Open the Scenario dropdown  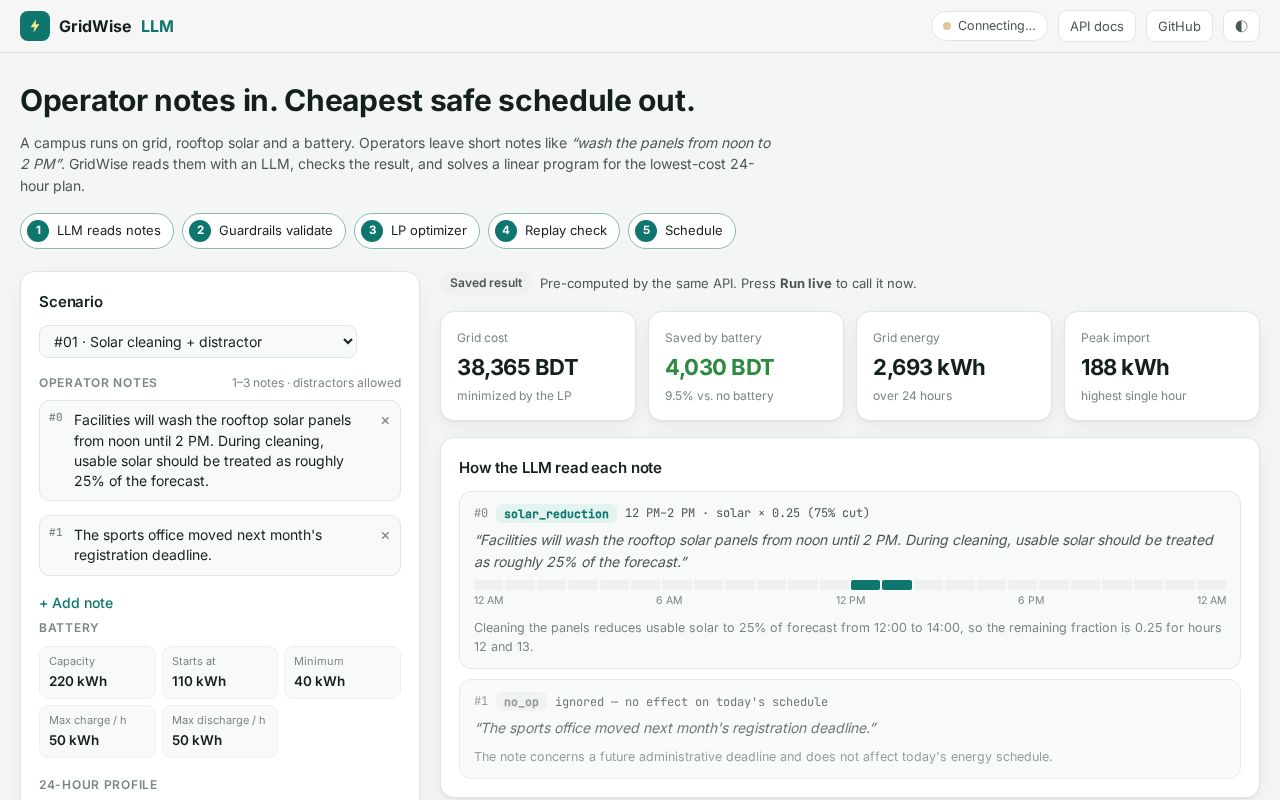(x=198, y=342)
